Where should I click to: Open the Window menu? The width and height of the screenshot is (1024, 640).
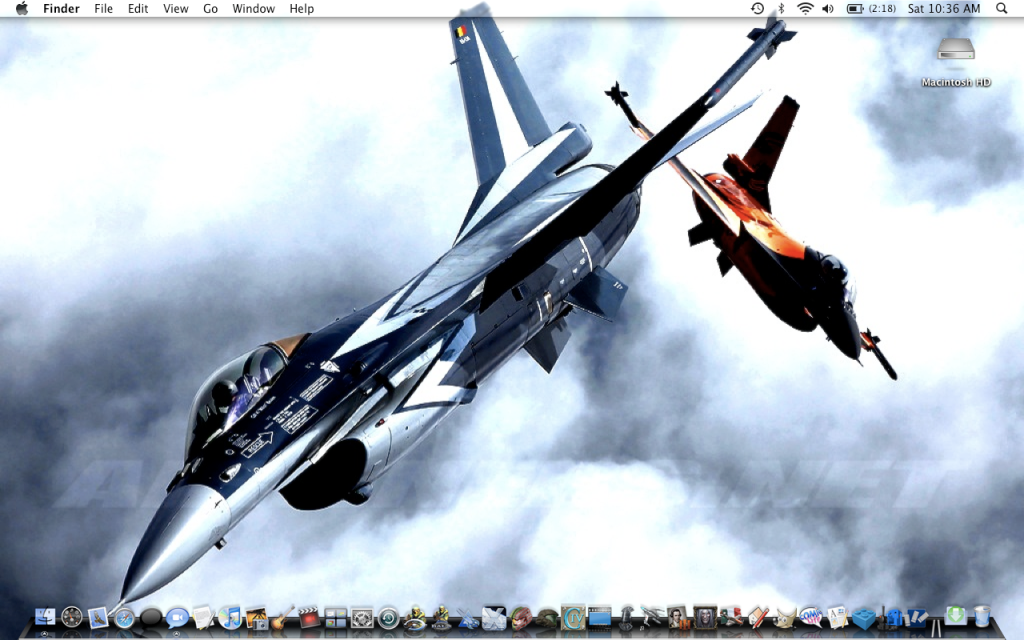click(253, 8)
